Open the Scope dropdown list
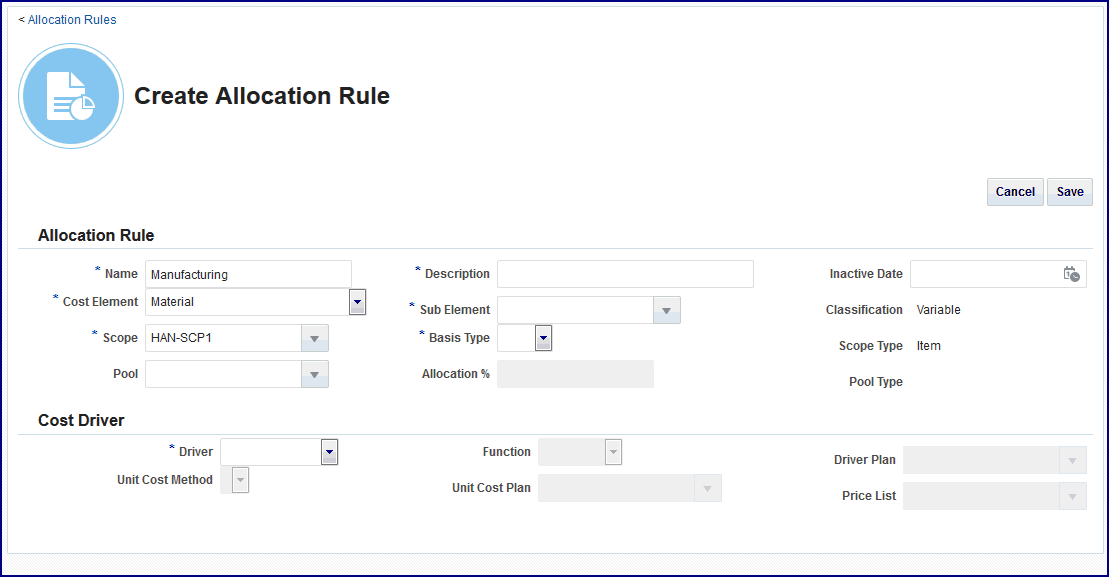Screen dimensions: 1109x577 click(x=314, y=338)
